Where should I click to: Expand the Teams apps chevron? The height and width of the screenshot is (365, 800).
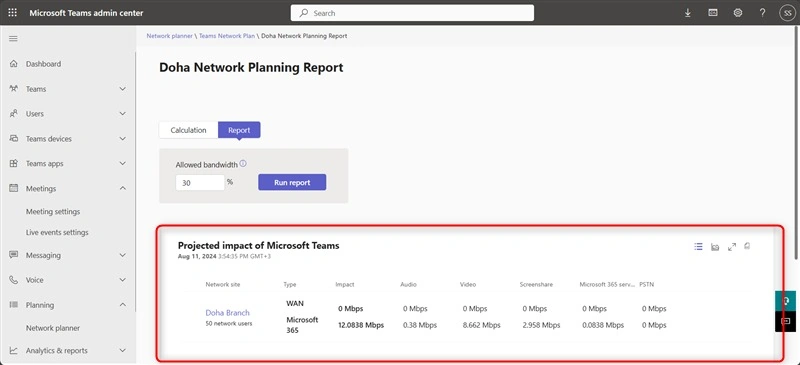(x=122, y=163)
